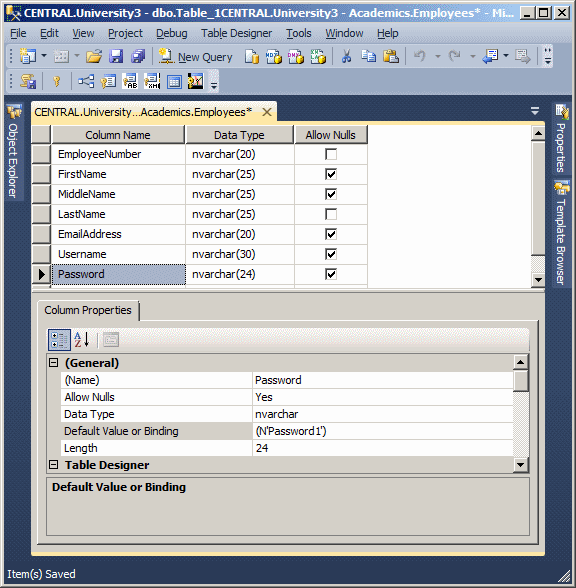Click the Generate Change Script icon
The height and width of the screenshot is (588, 576).
tap(28, 81)
